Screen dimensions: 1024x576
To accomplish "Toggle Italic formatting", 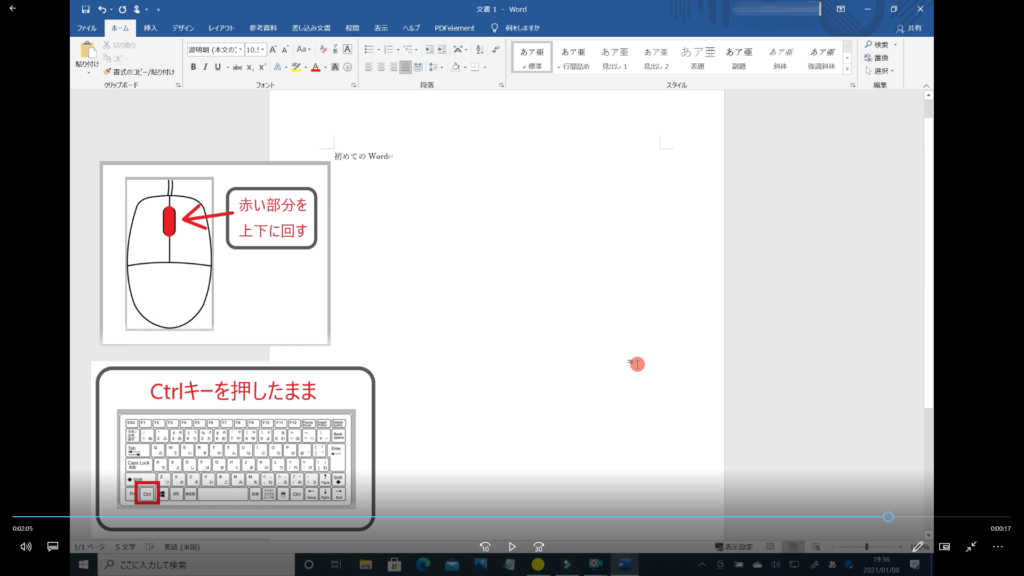I will click(205, 67).
